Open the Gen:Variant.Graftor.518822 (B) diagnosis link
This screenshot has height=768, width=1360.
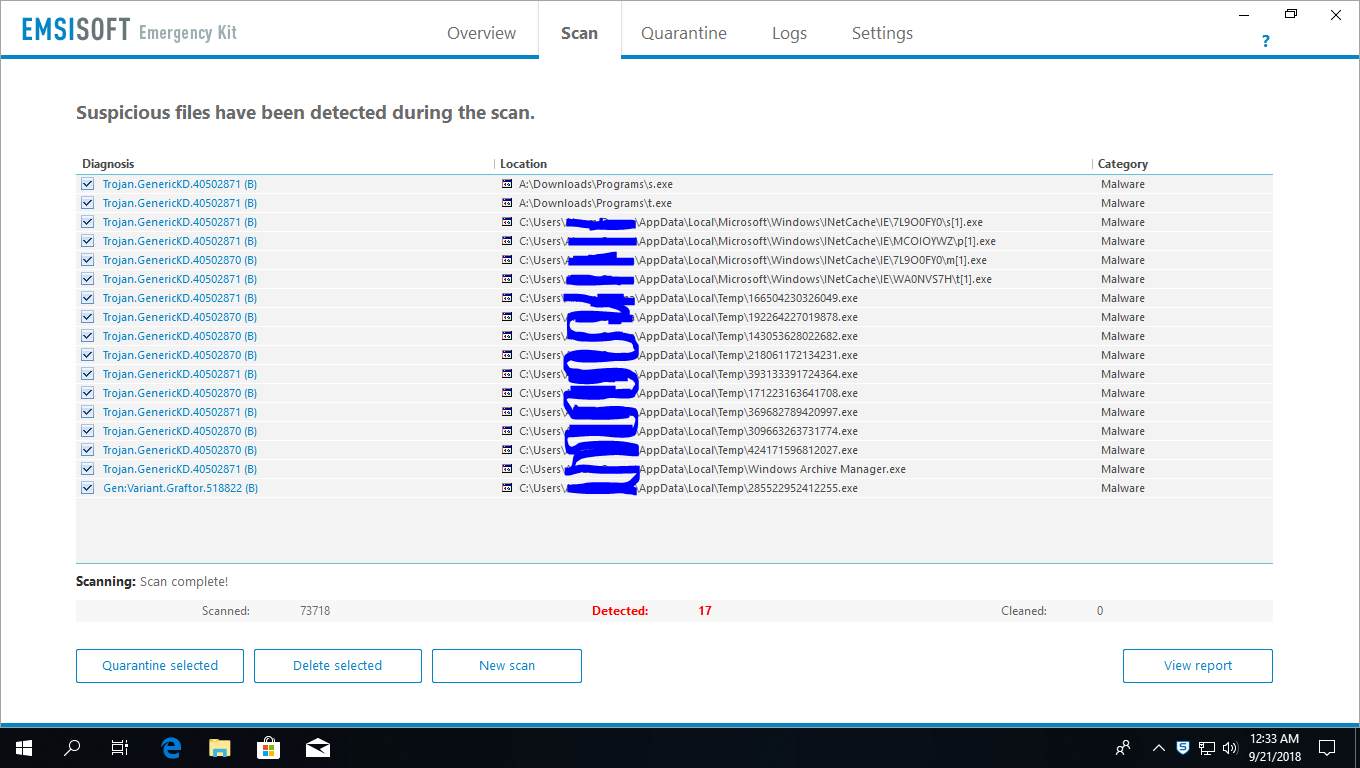[x=180, y=488]
